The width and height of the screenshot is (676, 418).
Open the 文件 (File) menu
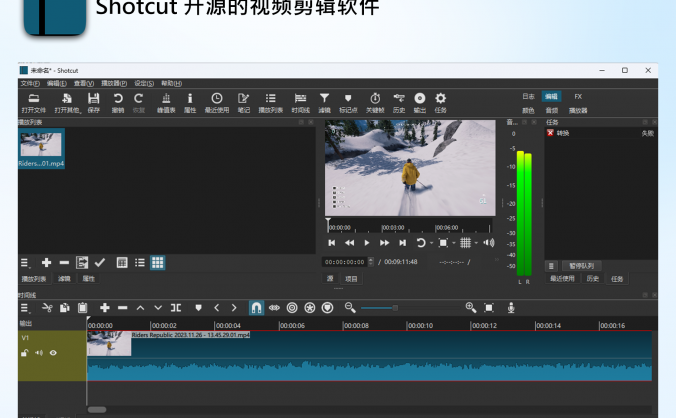[x=30, y=83]
